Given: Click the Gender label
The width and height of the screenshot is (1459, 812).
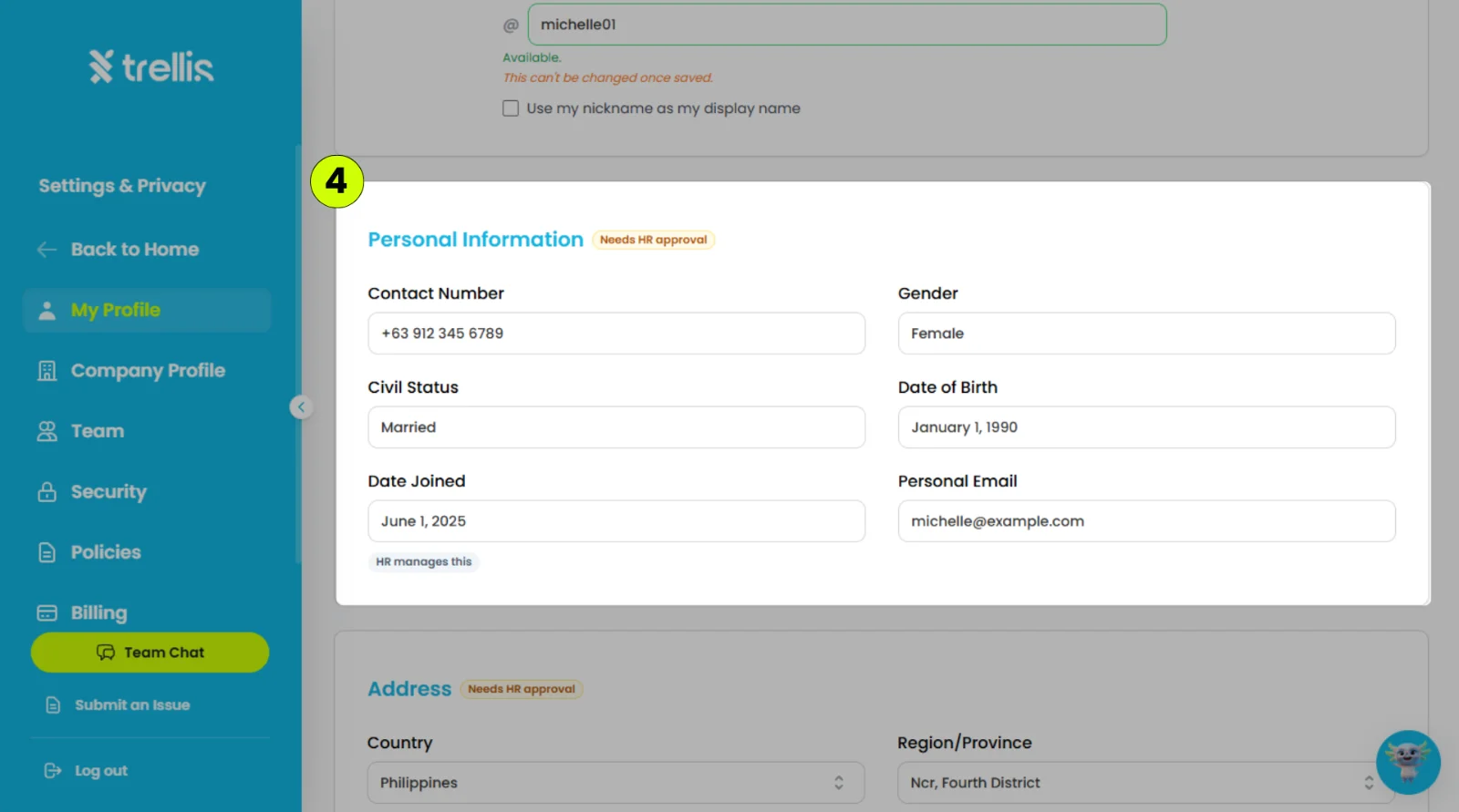Looking at the screenshot, I should (x=928, y=293).
